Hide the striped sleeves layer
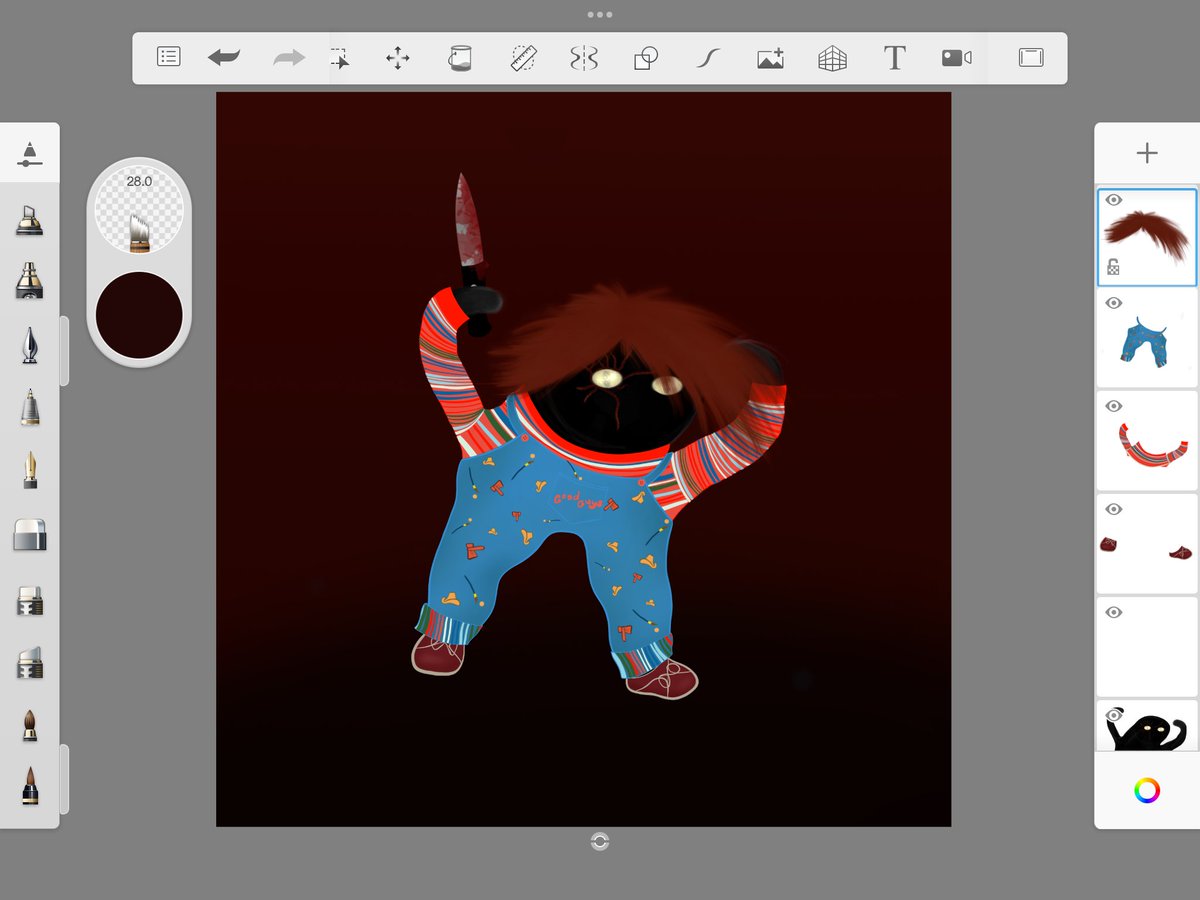 tap(1114, 406)
